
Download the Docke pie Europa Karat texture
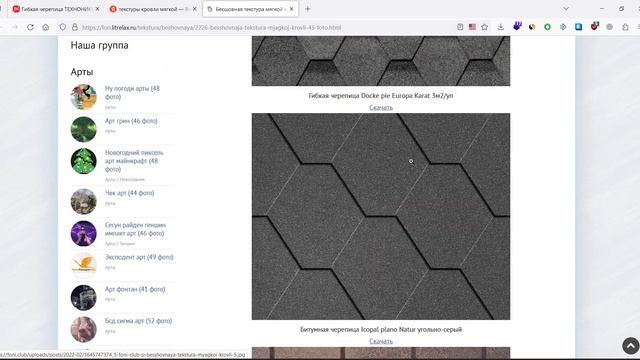[x=381, y=107]
